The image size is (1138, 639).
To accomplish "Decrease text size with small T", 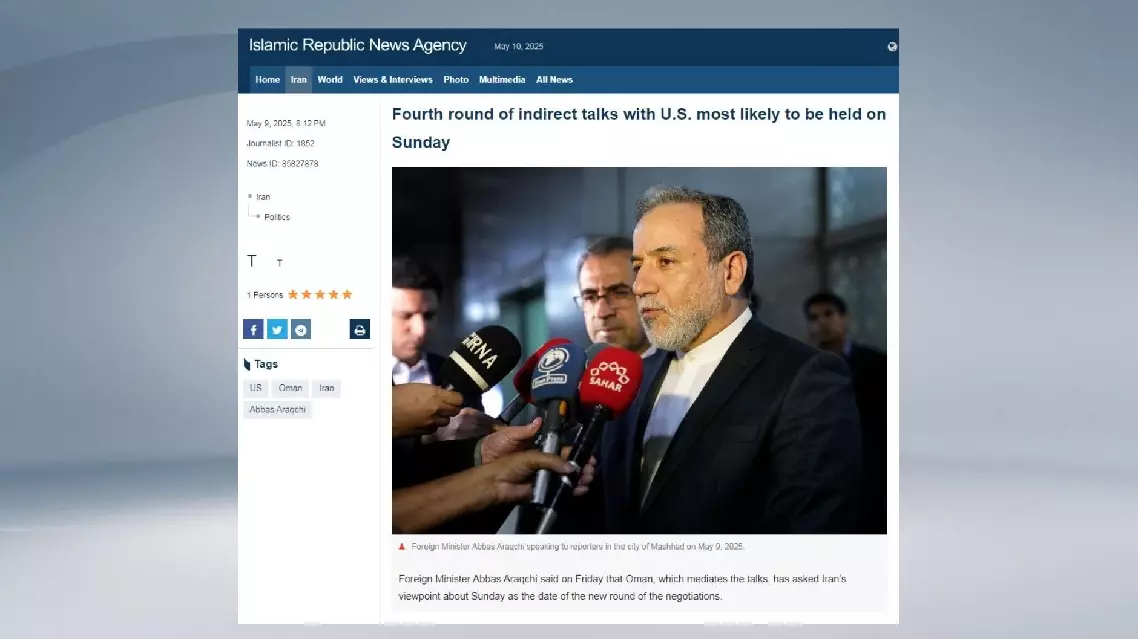I will tap(279, 263).
